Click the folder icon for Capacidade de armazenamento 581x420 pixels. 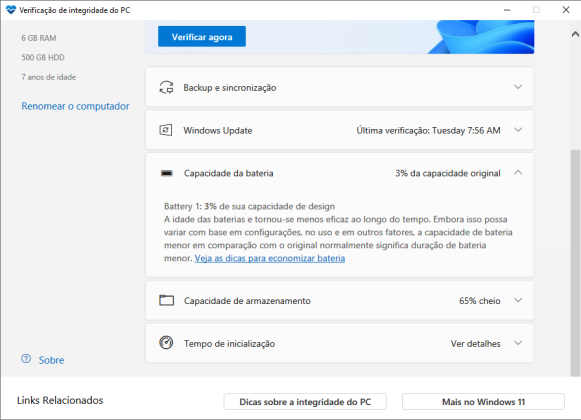tap(166, 300)
